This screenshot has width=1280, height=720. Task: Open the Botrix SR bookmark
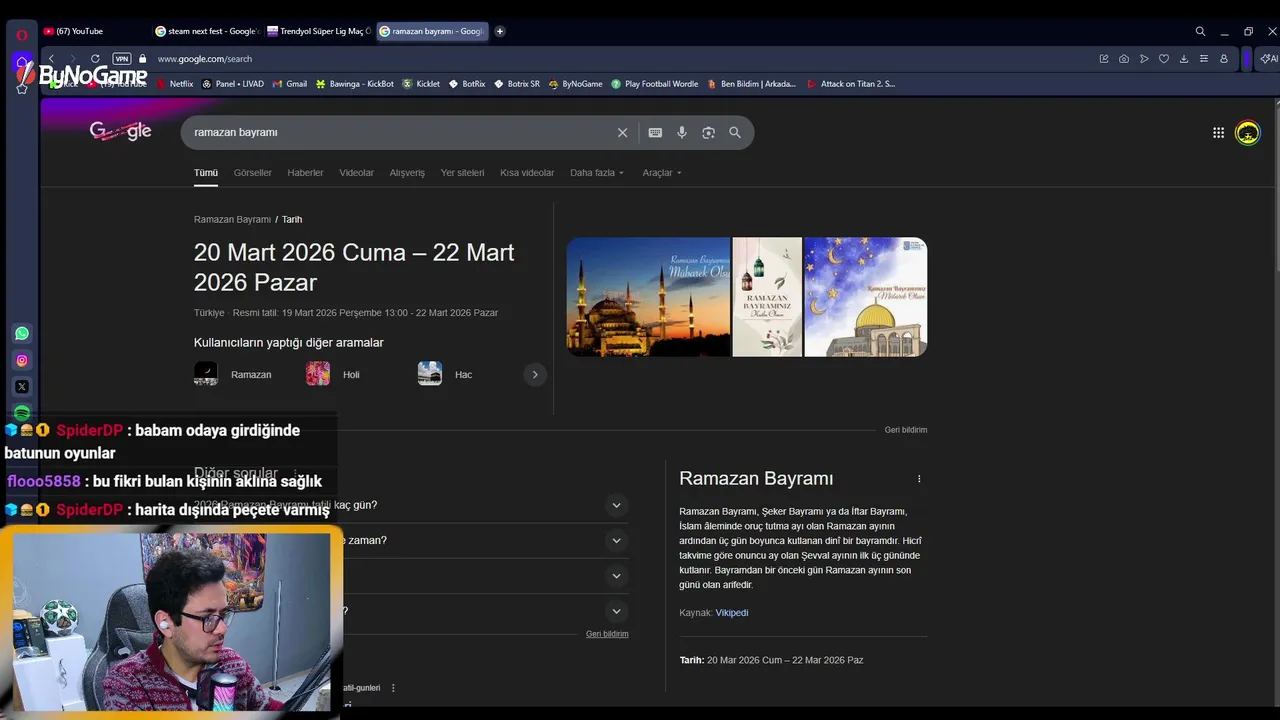517,84
